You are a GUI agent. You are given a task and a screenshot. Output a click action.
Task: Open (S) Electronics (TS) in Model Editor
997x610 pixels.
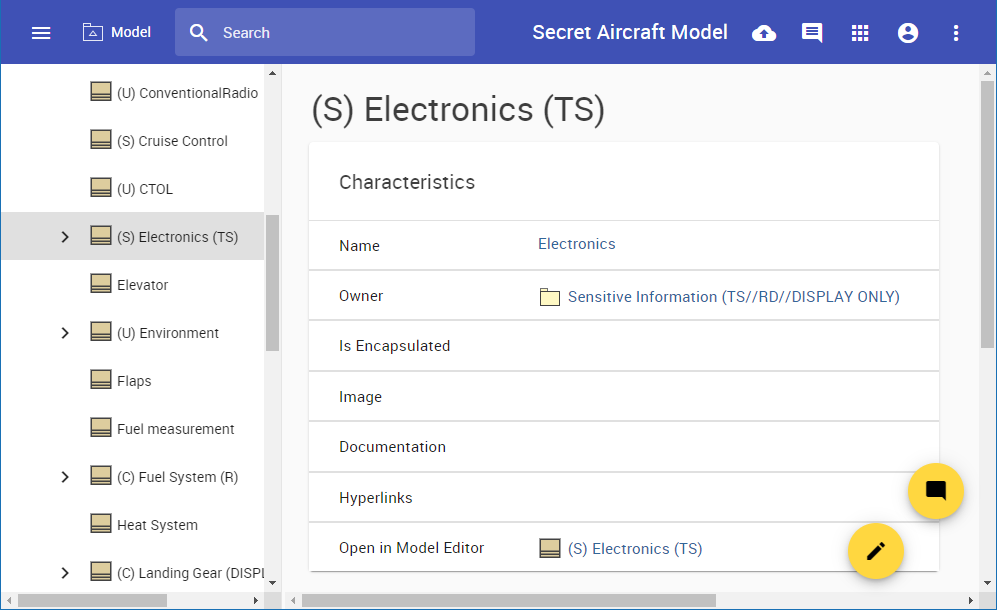point(634,549)
